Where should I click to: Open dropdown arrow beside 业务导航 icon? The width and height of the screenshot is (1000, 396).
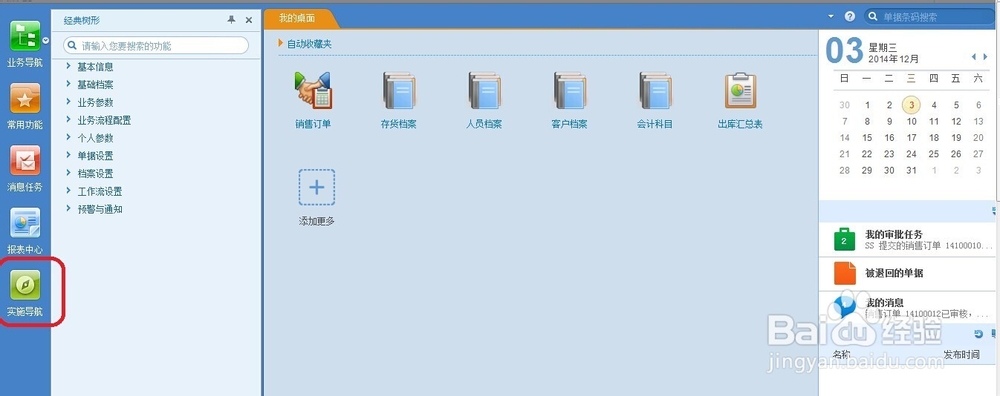click(x=45, y=40)
